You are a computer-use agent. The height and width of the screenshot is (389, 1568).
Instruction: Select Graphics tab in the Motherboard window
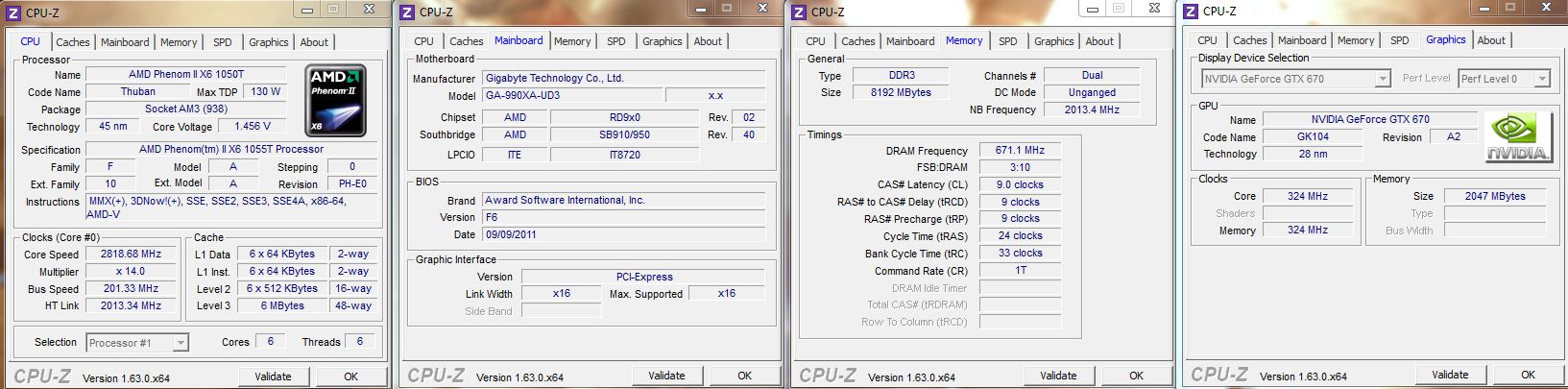pyautogui.click(x=663, y=41)
